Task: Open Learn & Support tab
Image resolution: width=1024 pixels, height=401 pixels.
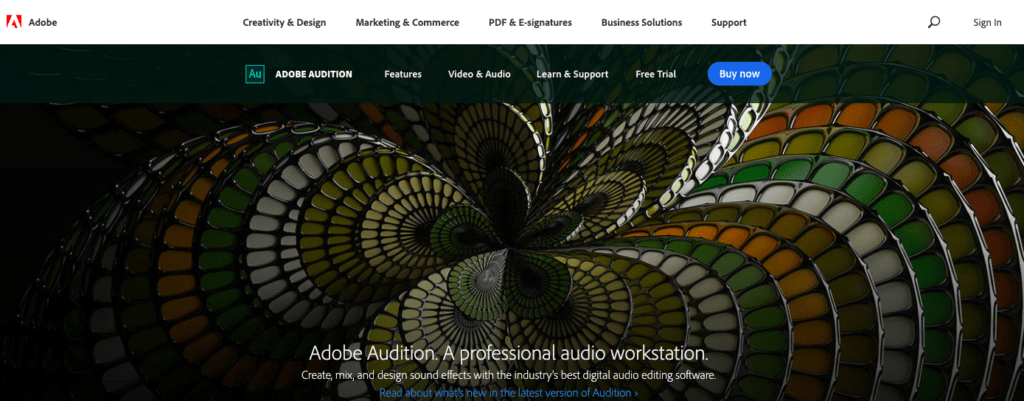Action: [x=572, y=74]
